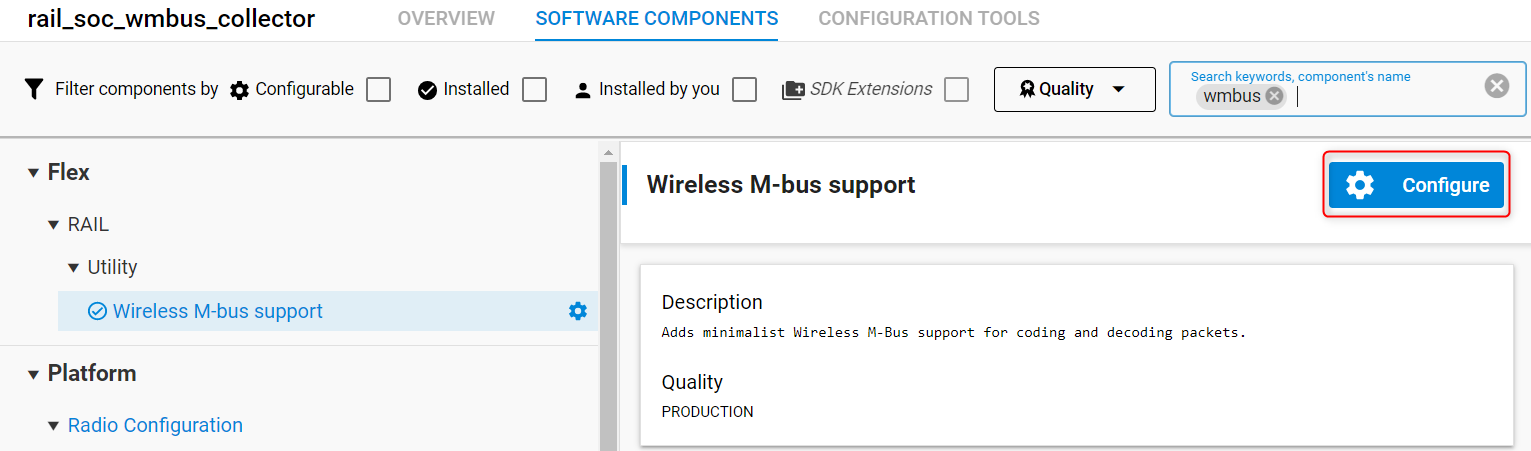
Task: Open the Configuration Tools tab
Action: point(929,19)
